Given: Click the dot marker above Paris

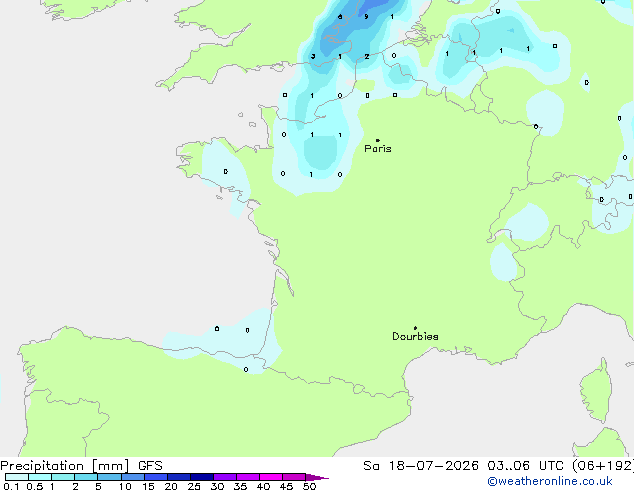Looking at the screenshot, I should (378, 140).
